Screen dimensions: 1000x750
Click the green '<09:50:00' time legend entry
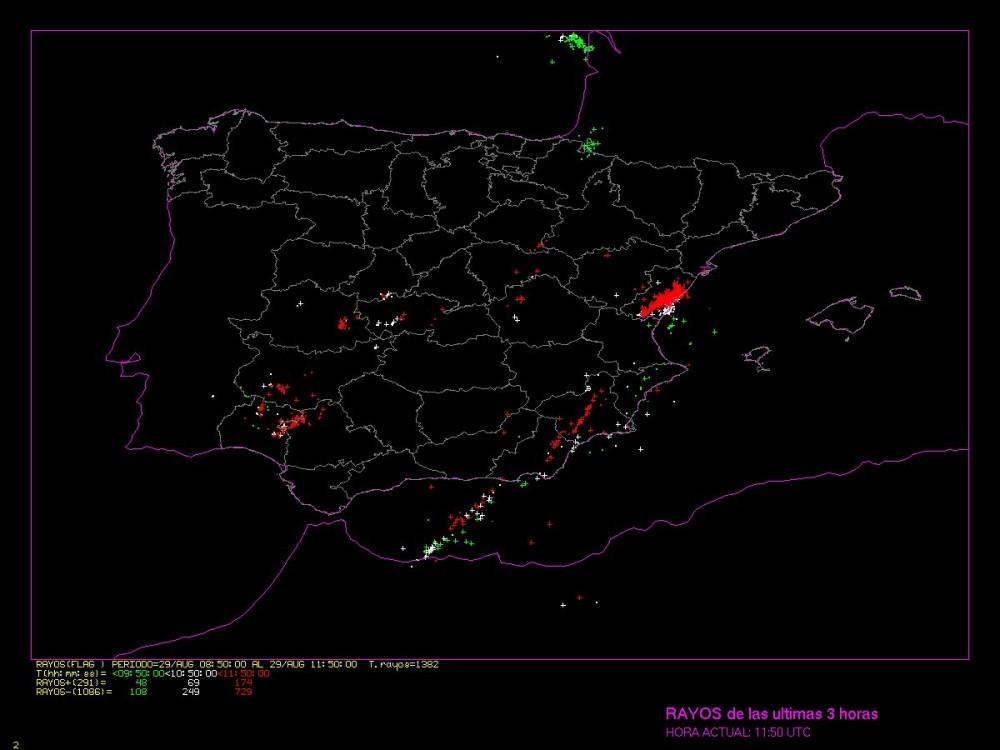[x=135, y=673]
